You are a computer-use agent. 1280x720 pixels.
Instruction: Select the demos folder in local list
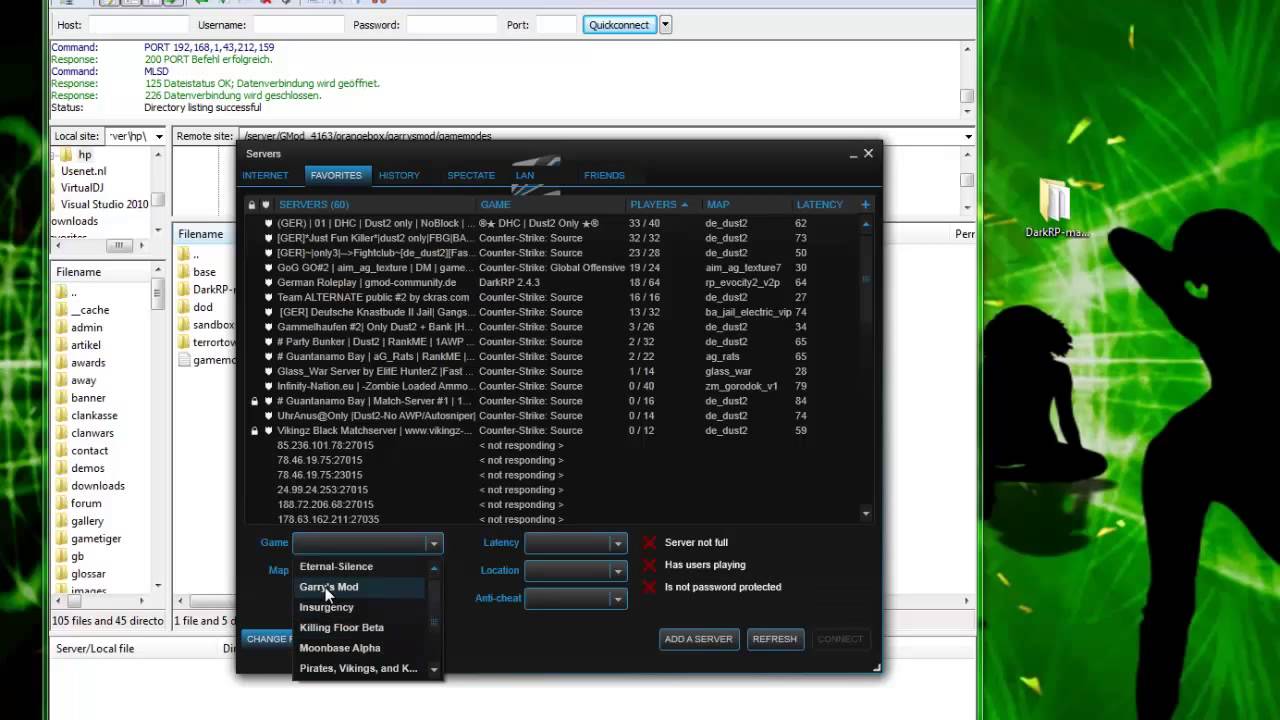[87, 468]
